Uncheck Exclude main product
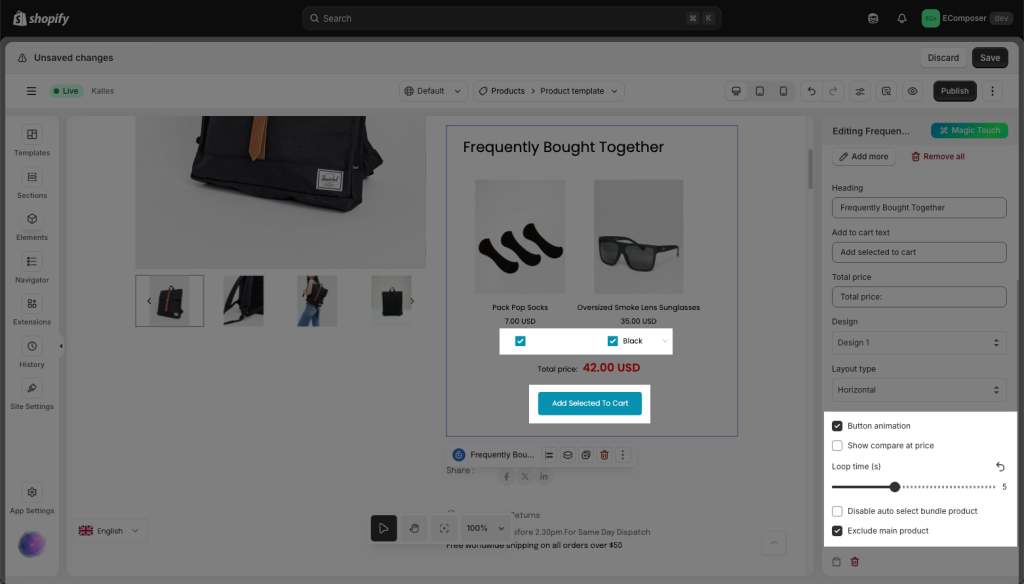 [837, 531]
